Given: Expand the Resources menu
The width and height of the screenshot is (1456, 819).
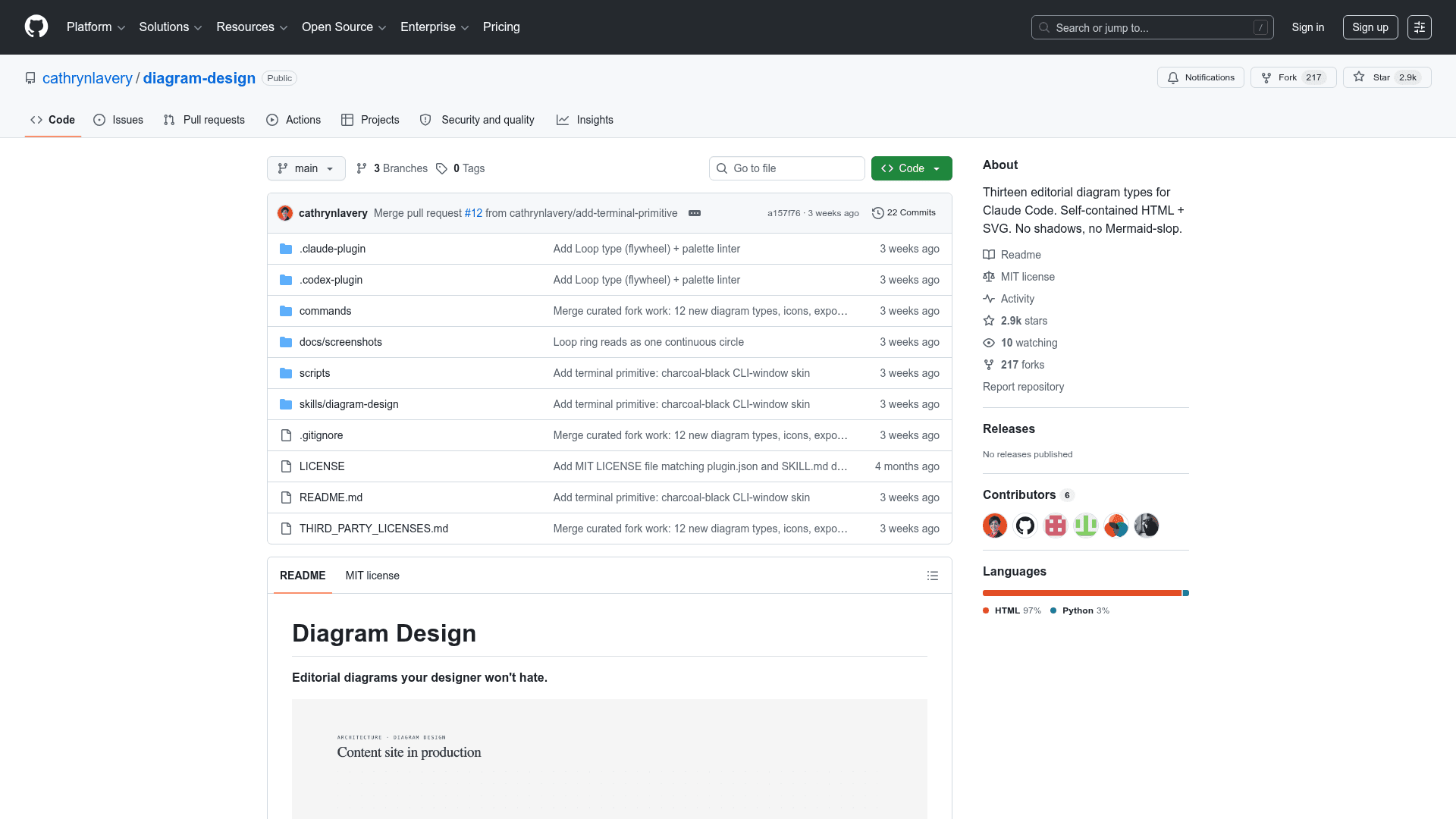Looking at the screenshot, I should pyautogui.click(x=252, y=27).
